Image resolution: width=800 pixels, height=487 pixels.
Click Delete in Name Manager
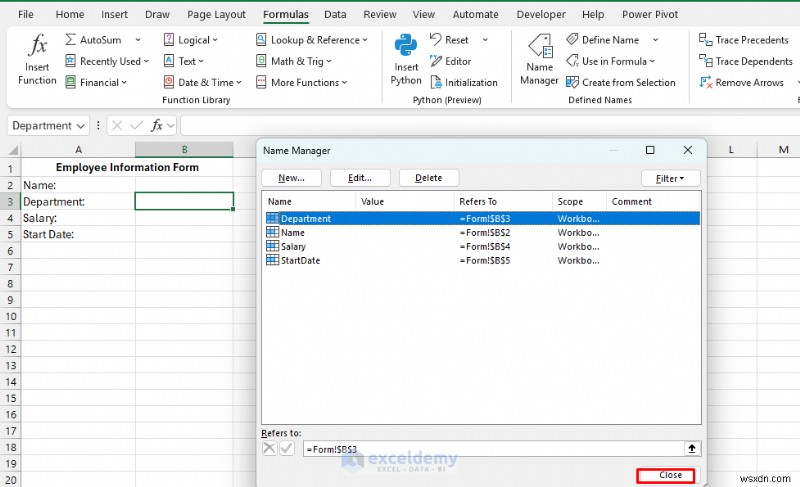[429, 178]
